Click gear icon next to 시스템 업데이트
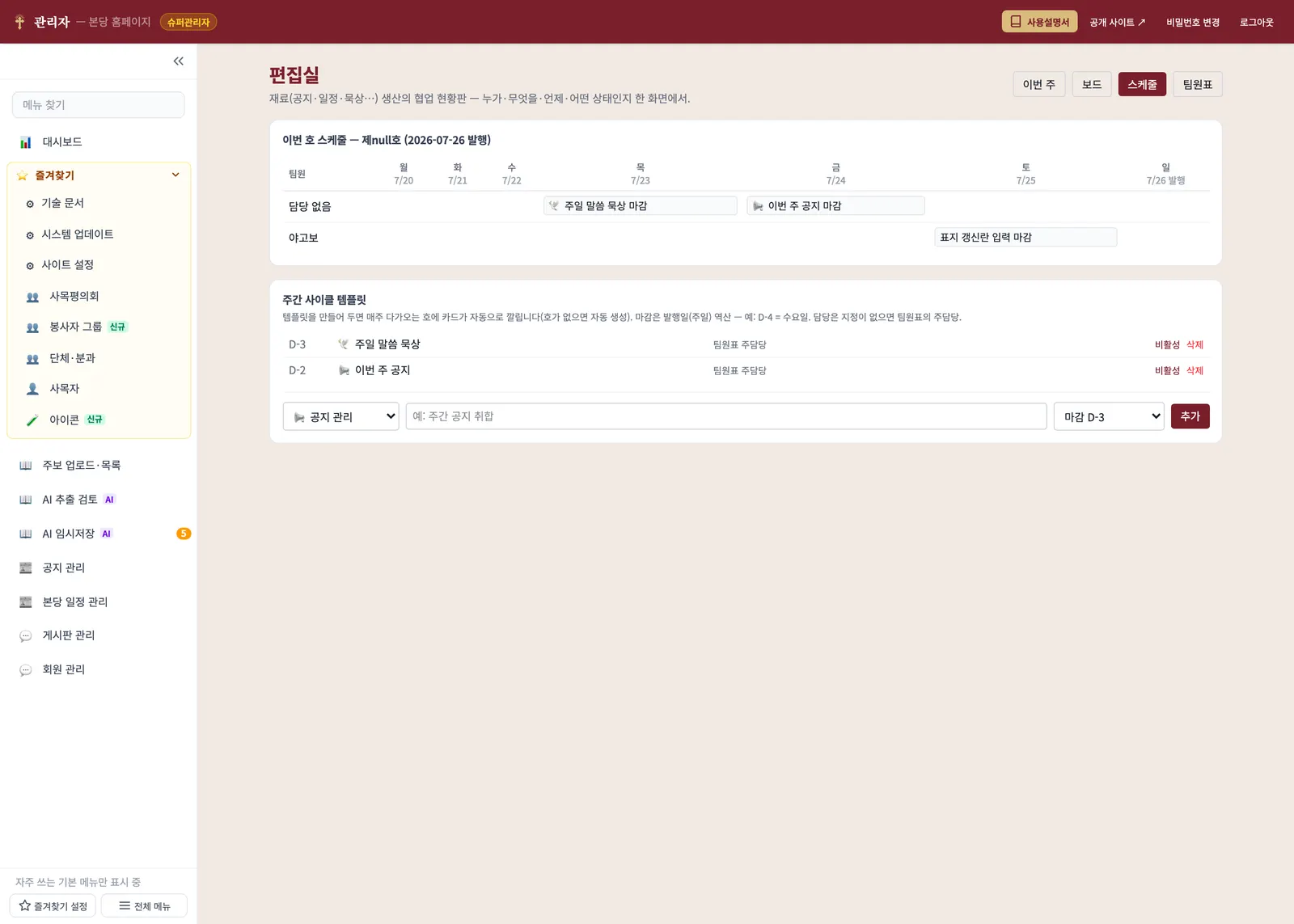 (30, 235)
